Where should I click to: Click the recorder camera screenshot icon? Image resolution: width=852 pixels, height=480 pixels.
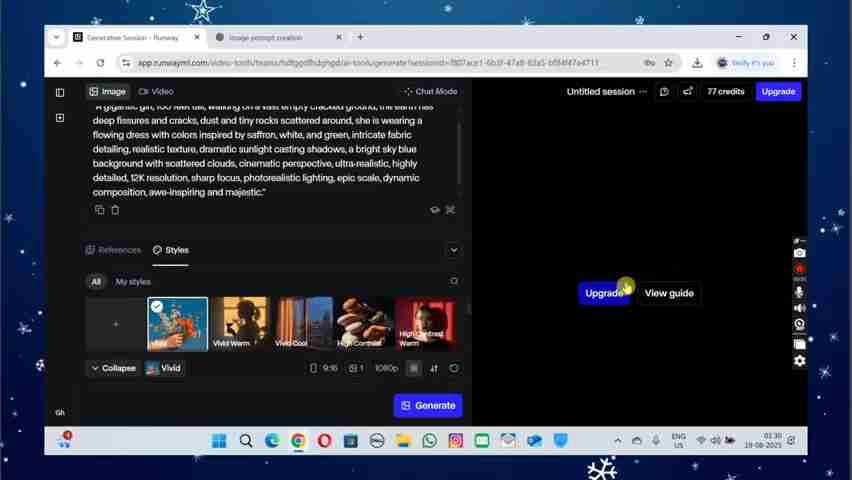(799, 253)
